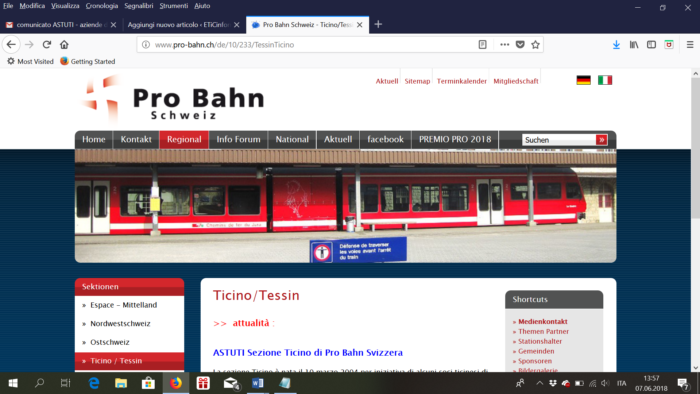700x394 pixels.
Task: Focus the Suchen search field
Action: click(559, 140)
